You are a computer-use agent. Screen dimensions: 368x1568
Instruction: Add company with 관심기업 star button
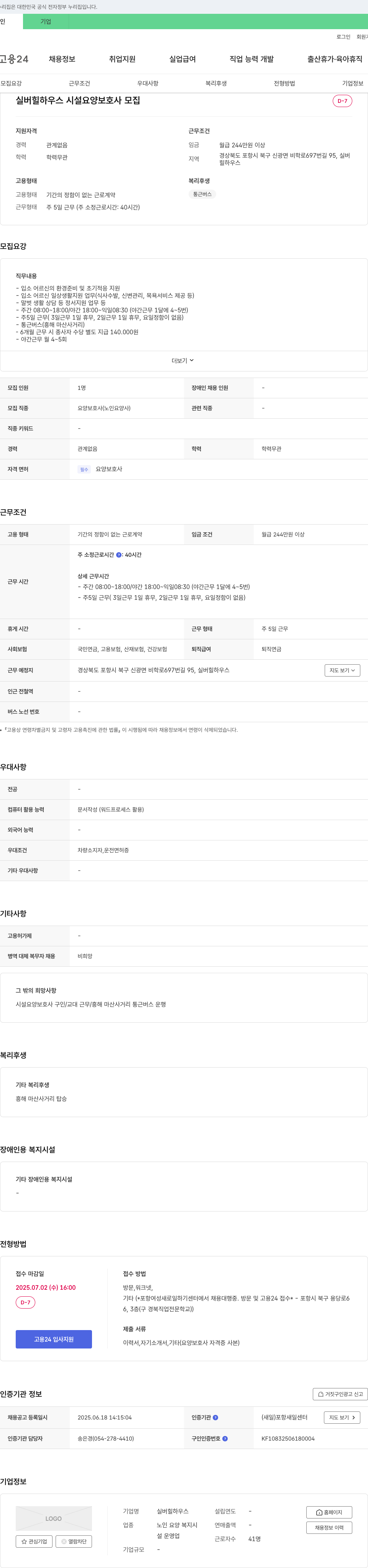click(x=34, y=1542)
